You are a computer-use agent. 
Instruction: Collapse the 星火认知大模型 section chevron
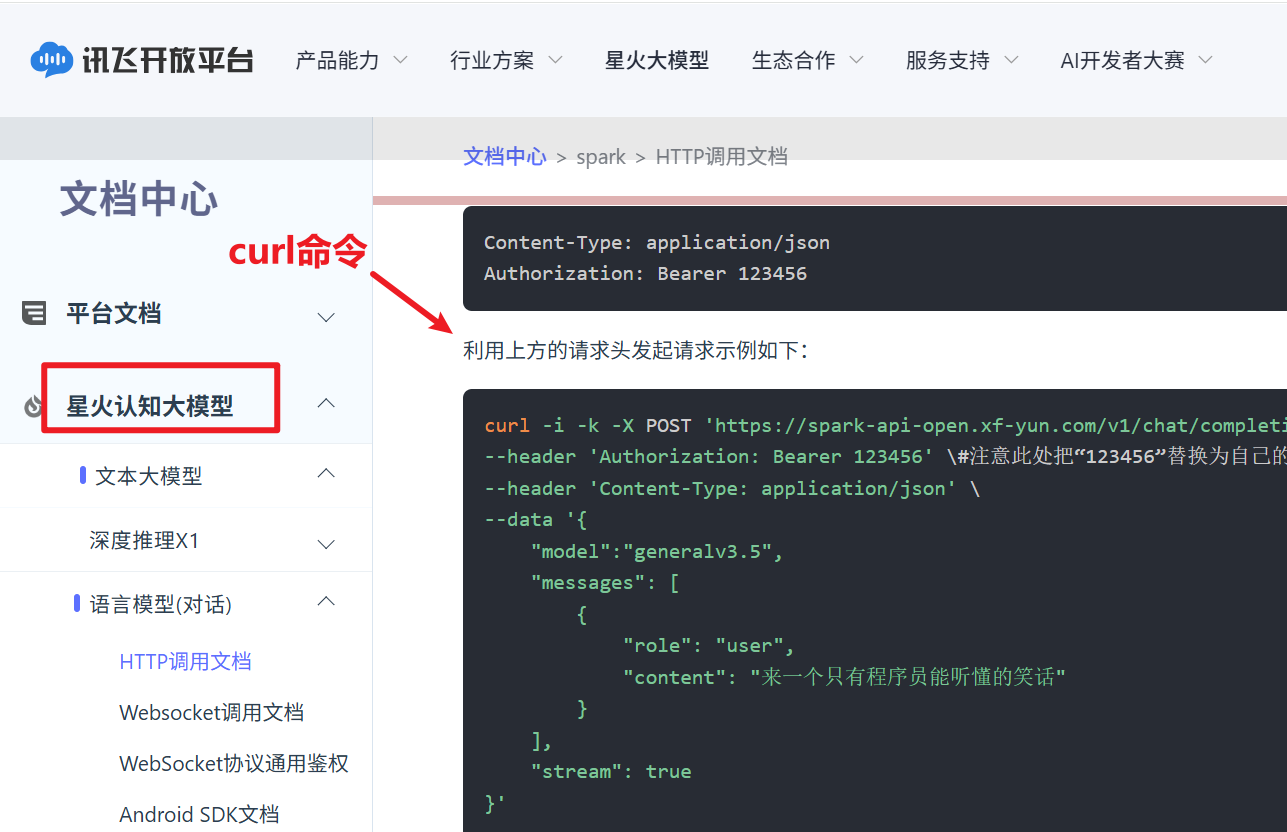(326, 403)
